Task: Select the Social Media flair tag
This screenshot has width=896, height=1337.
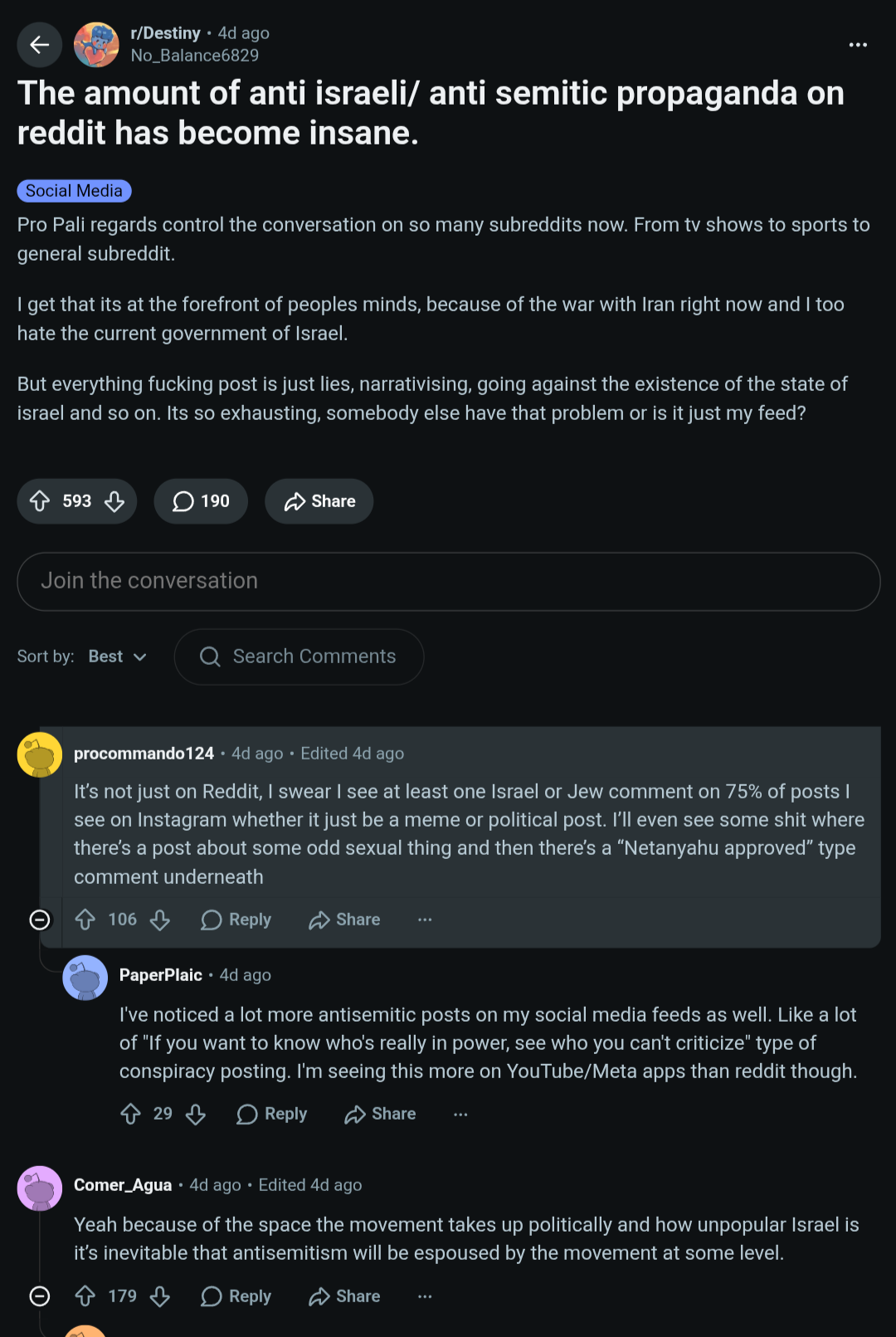Action: 74,191
